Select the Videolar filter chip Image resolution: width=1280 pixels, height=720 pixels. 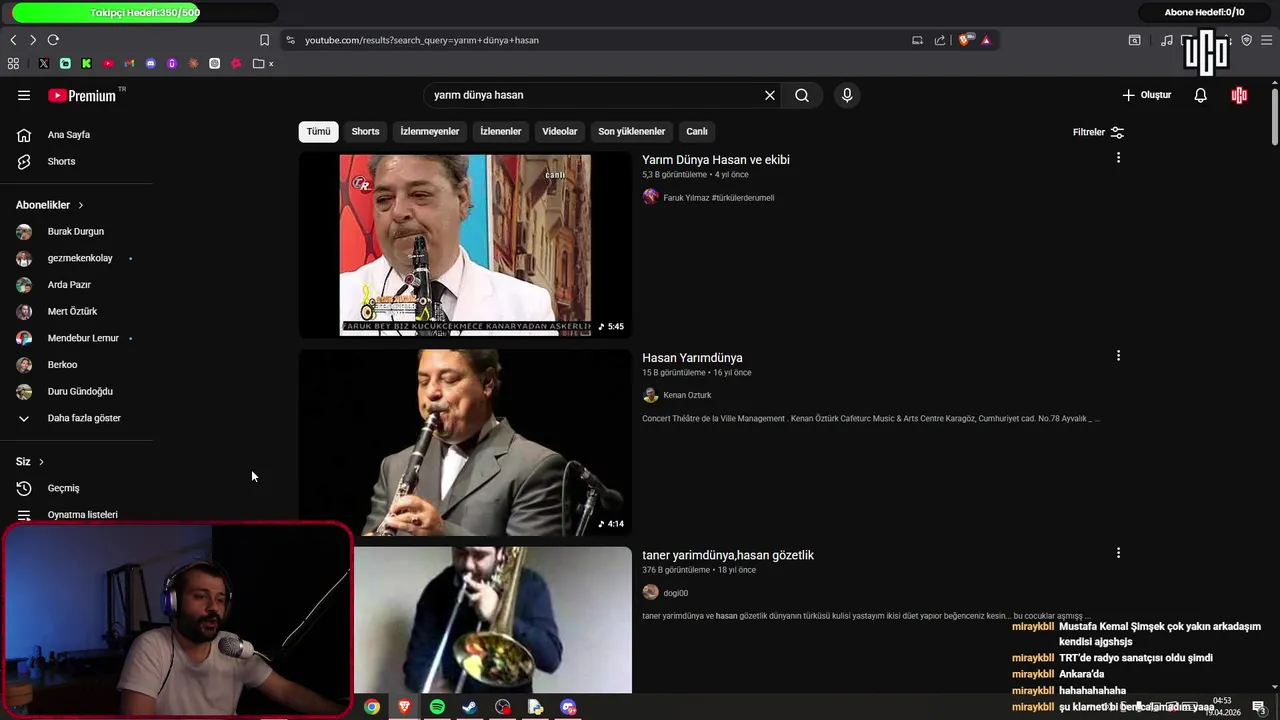[x=560, y=131]
